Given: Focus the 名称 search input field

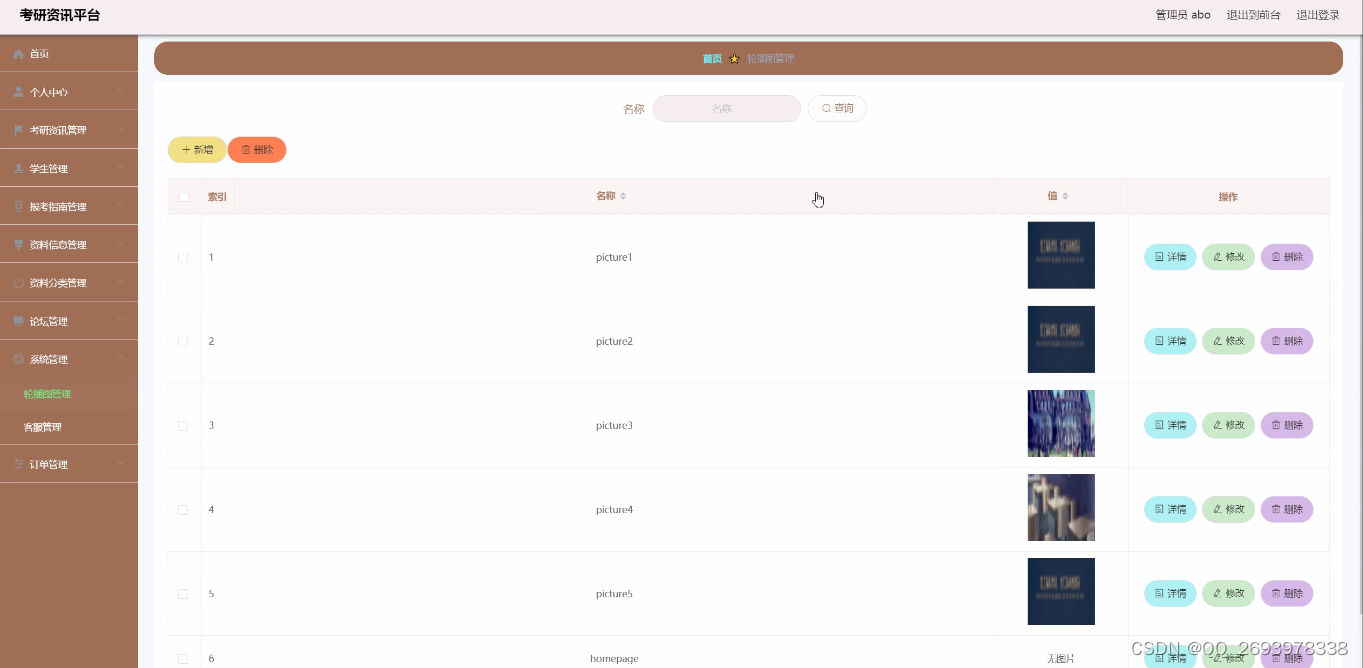Looking at the screenshot, I should coord(727,108).
